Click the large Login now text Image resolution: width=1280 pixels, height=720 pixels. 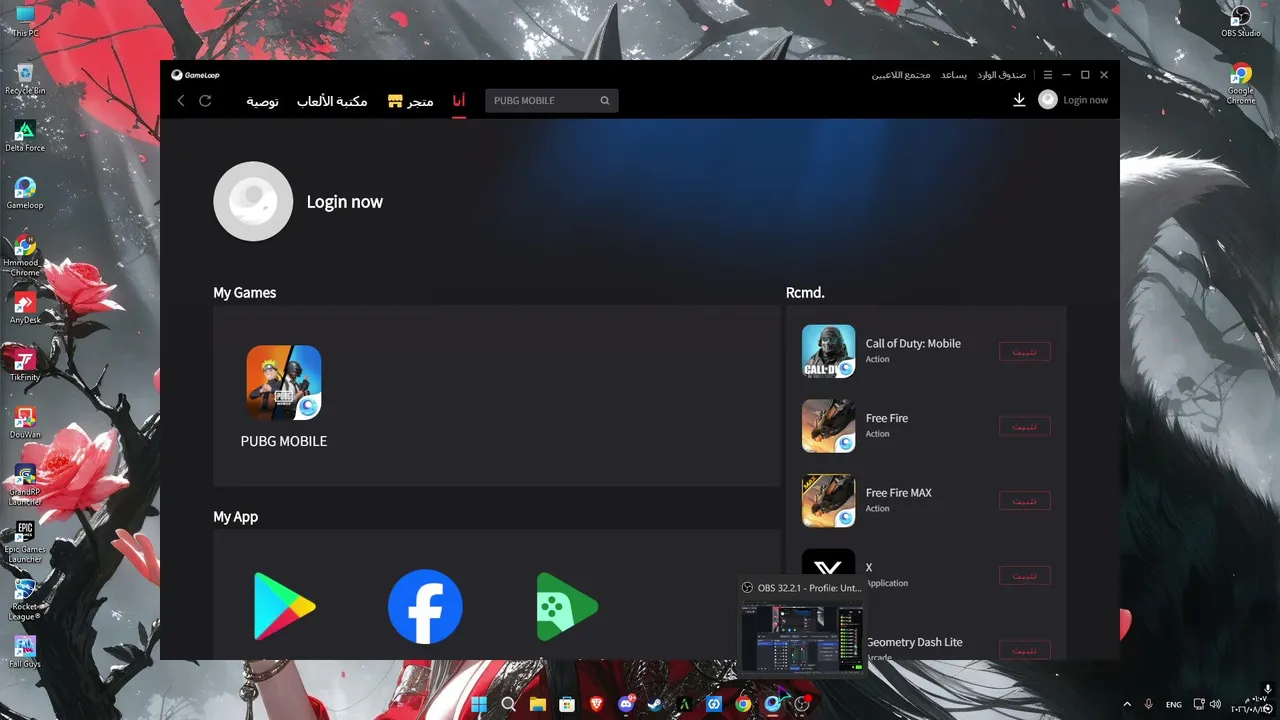pos(344,202)
